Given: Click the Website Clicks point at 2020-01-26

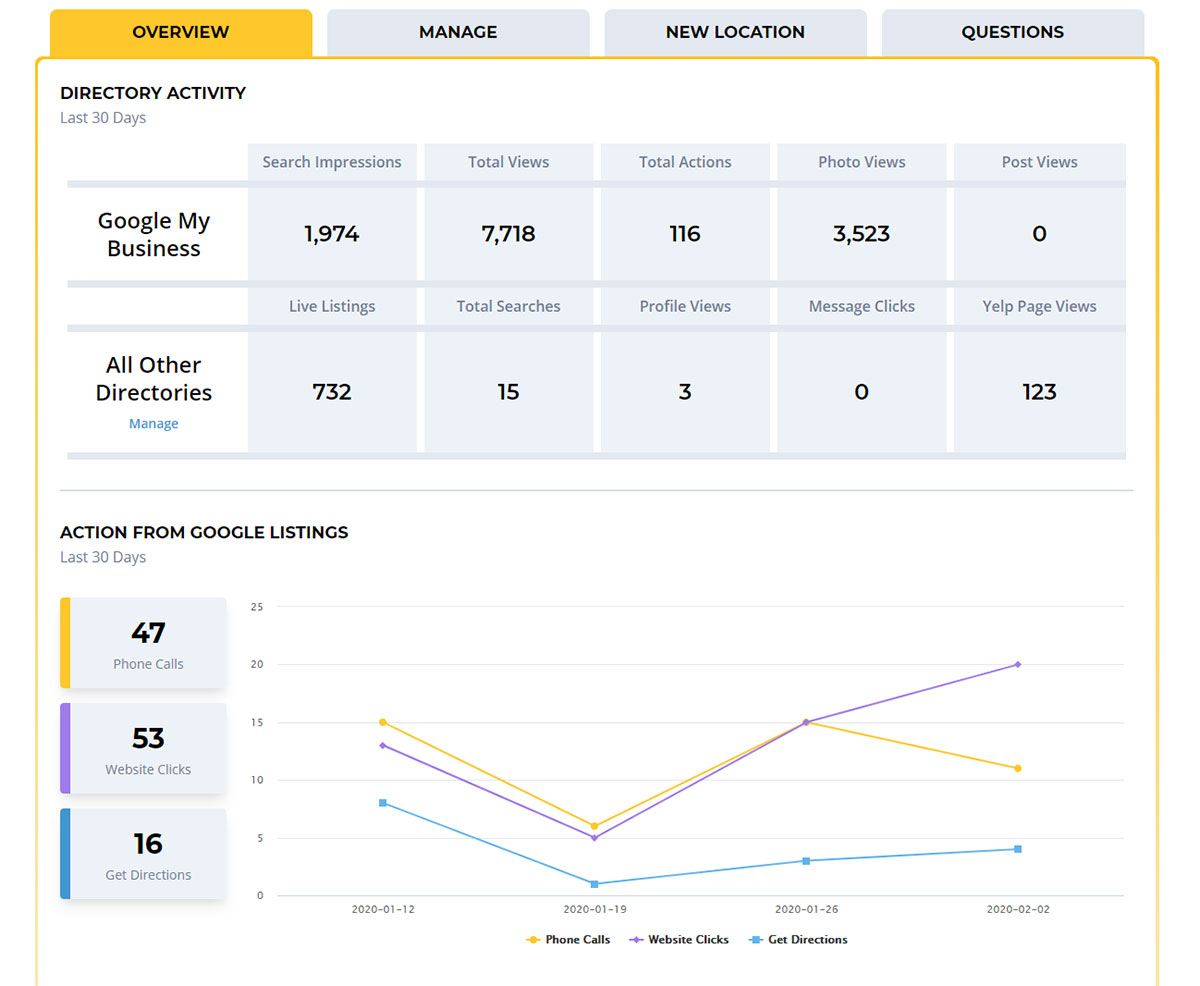Looking at the screenshot, I should pos(806,721).
